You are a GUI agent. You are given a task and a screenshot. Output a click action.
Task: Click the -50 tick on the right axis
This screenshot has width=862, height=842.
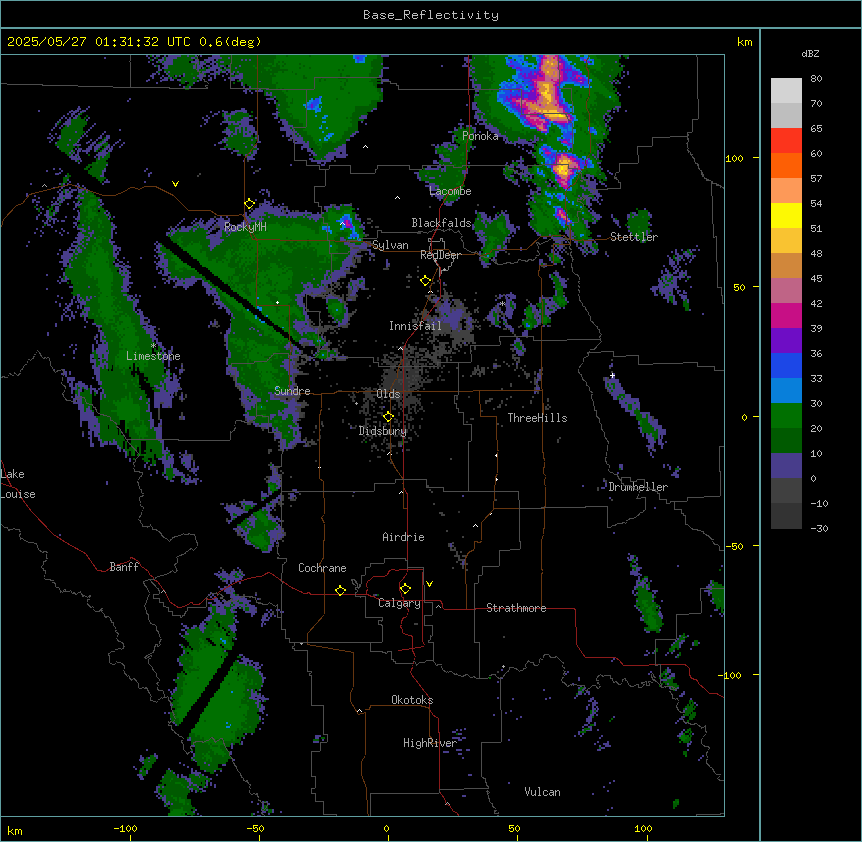[x=733, y=546]
